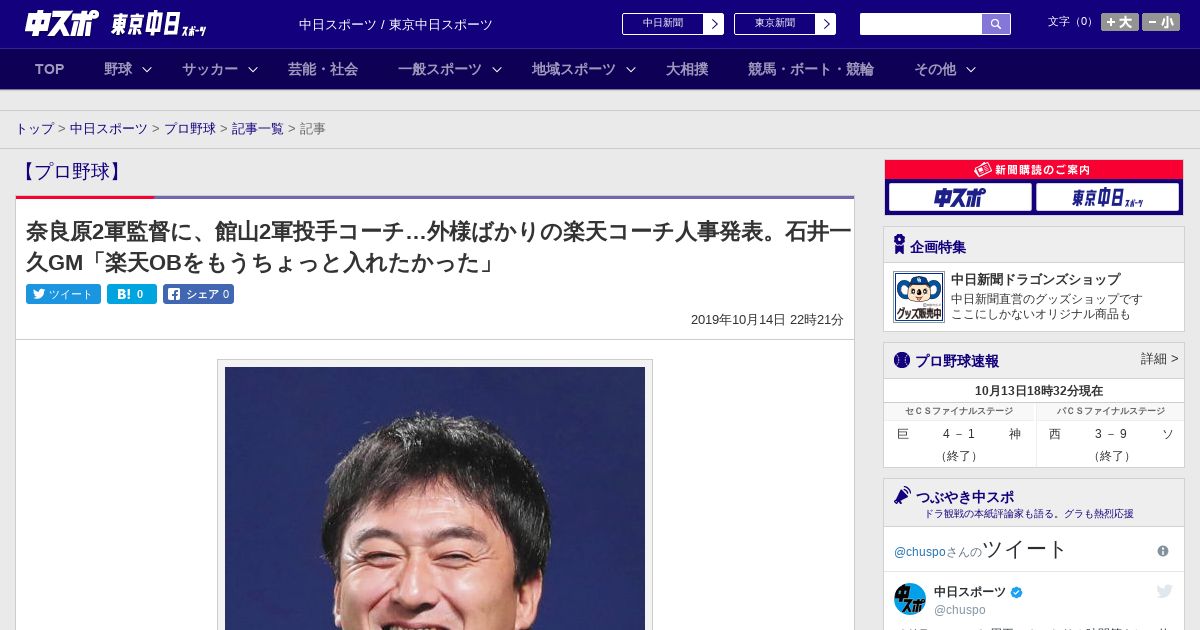Click the magnifier search button
1200x630 pixels.
pyautogui.click(x=996, y=24)
